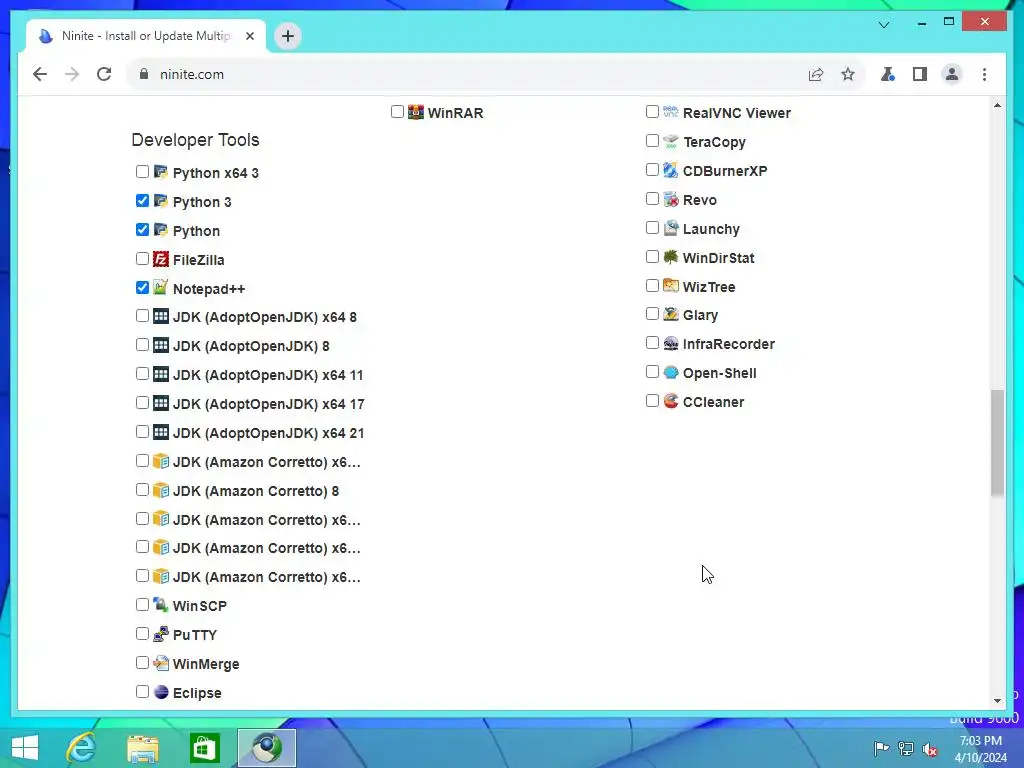This screenshot has width=1024, height=768.
Task: Click the WinSCP icon
Action: (x=161, y=605)
